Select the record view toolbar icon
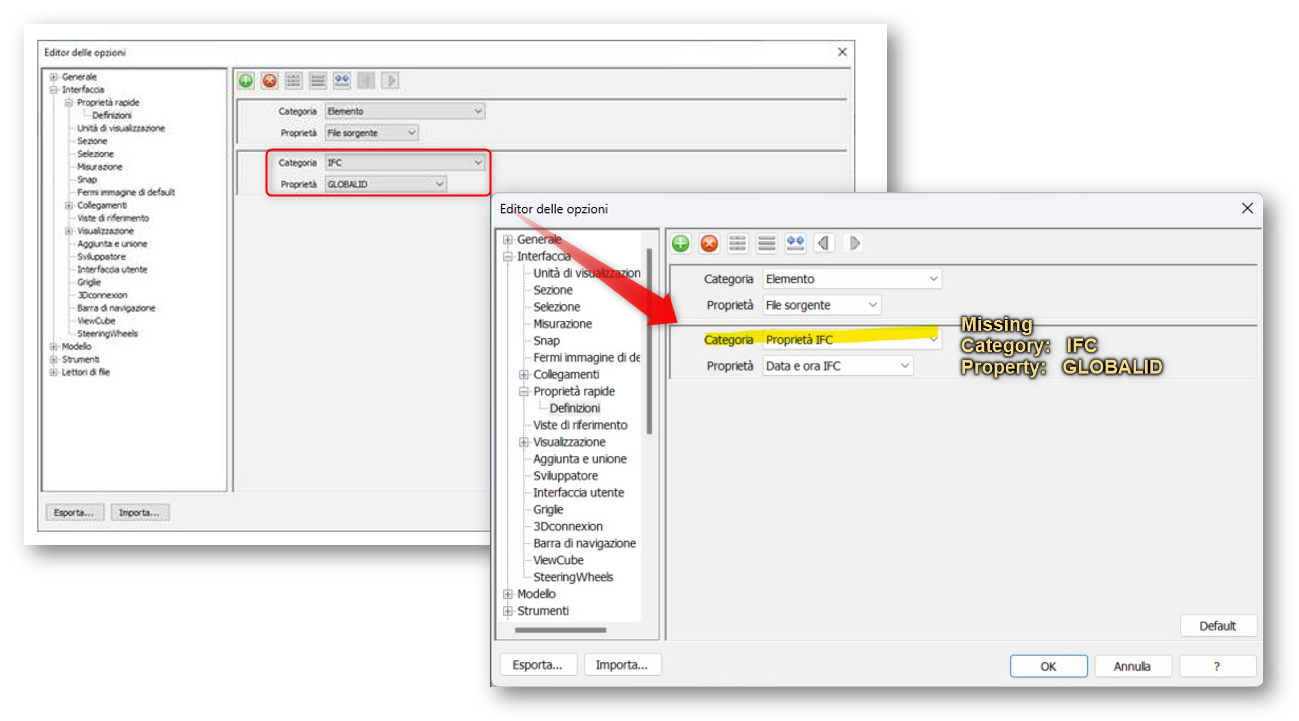The image size is (1299, 721). 766,242
